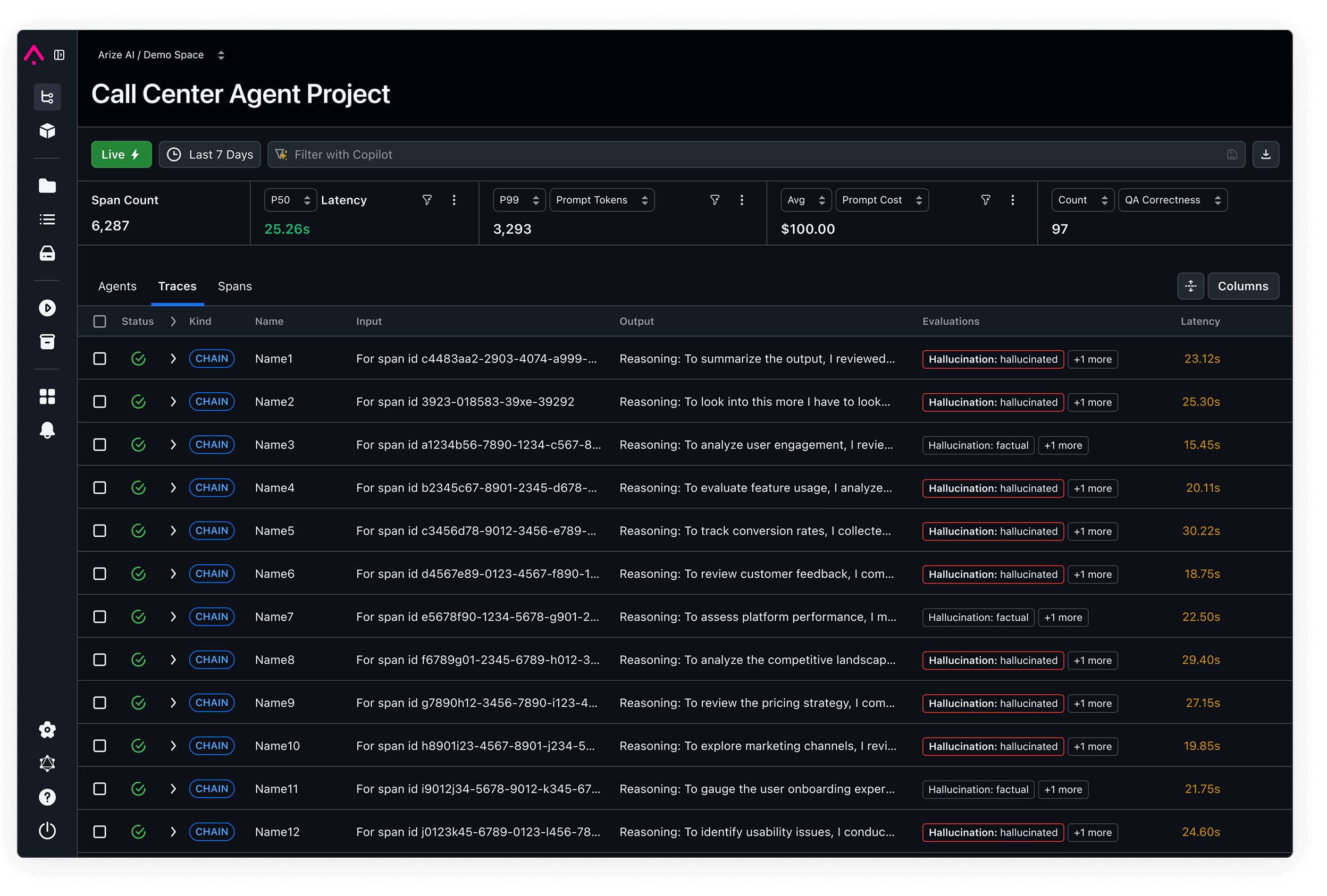Check the Name7 row checkbox
The height and width of the screenshot is (896, 1327).
(100, 617)
